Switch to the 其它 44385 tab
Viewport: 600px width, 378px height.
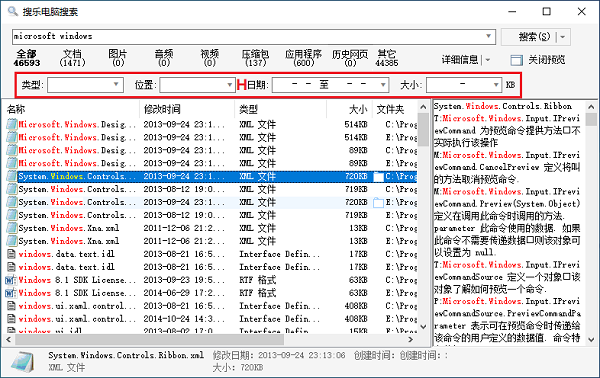click(x=386, y=58)
